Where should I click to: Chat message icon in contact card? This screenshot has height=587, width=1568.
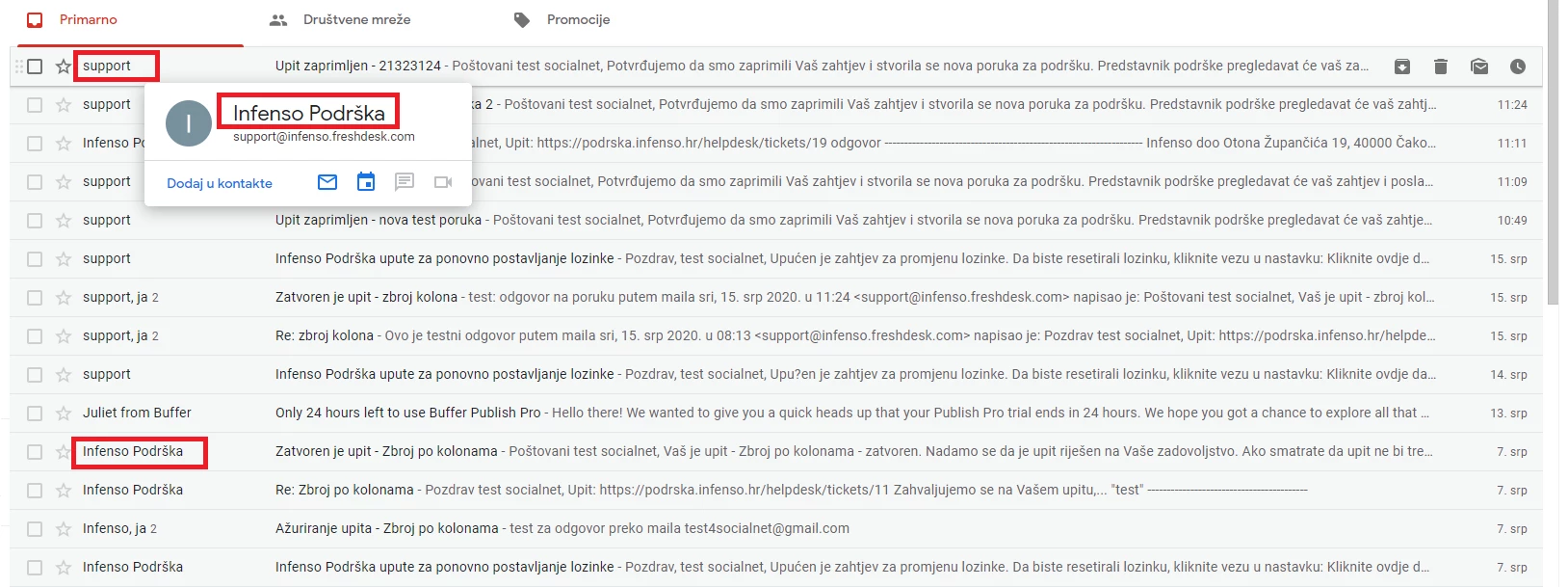tap(405, 182)
